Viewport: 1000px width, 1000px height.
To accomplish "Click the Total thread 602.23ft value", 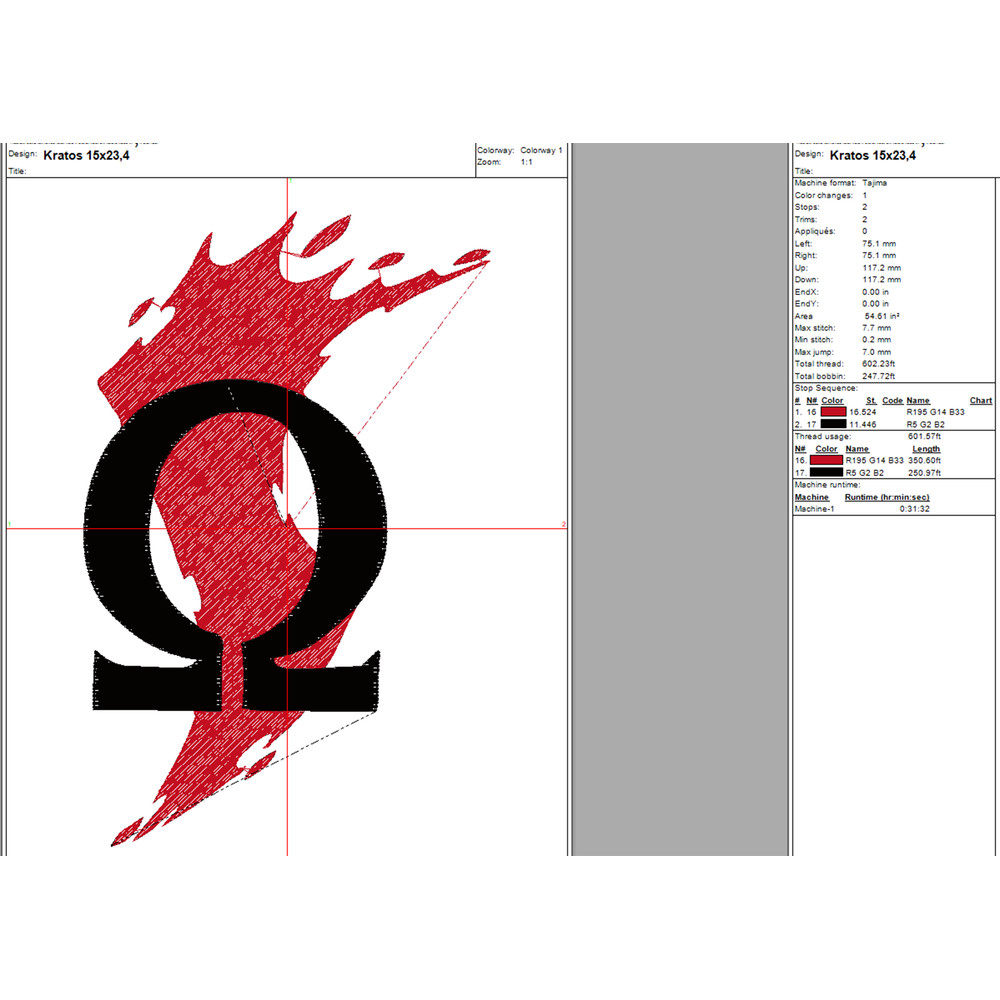I will pyautogui.click(x=878, y=364).
